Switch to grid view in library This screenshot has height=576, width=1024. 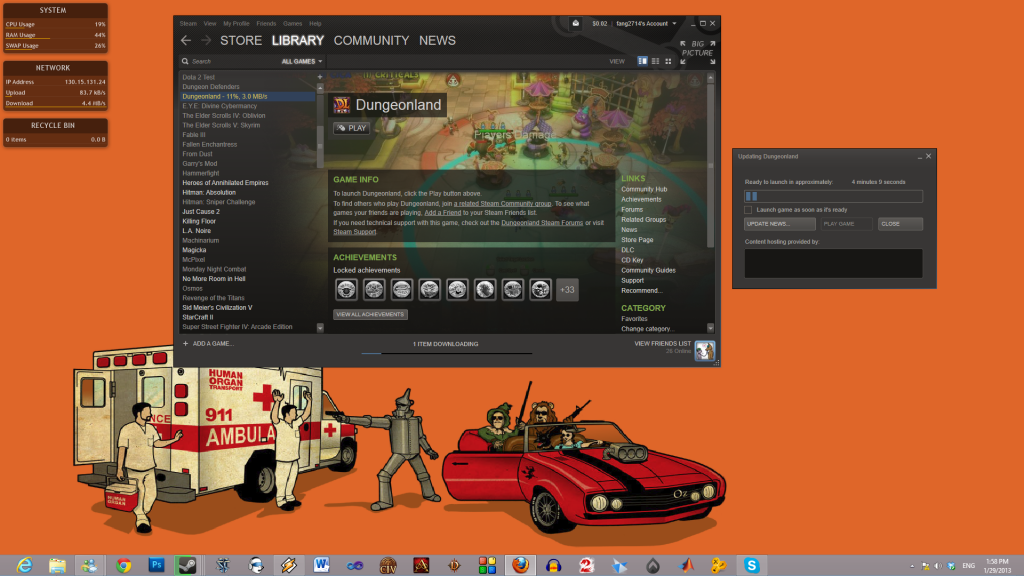coord(668,61)
